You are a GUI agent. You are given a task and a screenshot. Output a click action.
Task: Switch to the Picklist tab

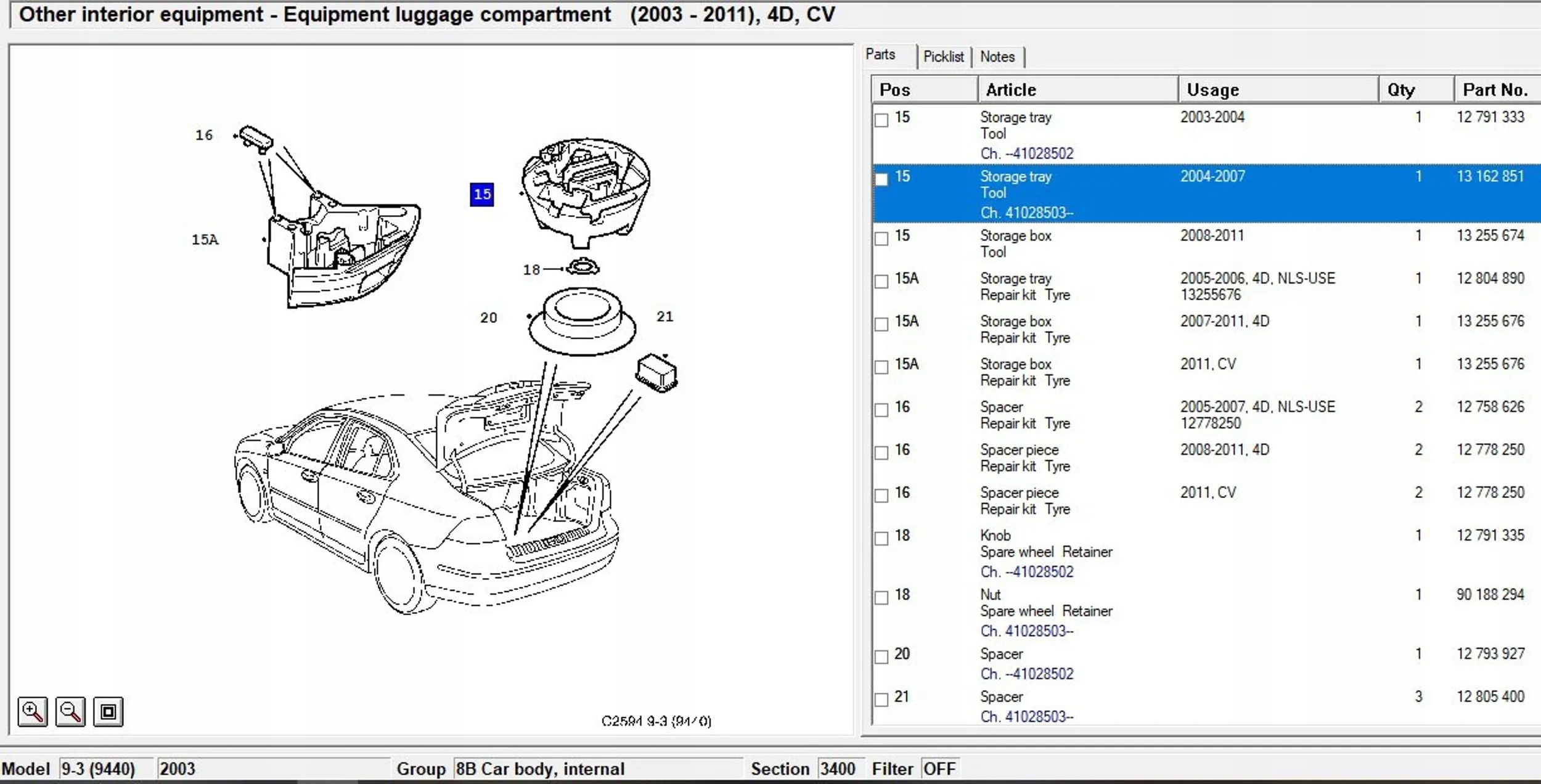tap(943, 57)
